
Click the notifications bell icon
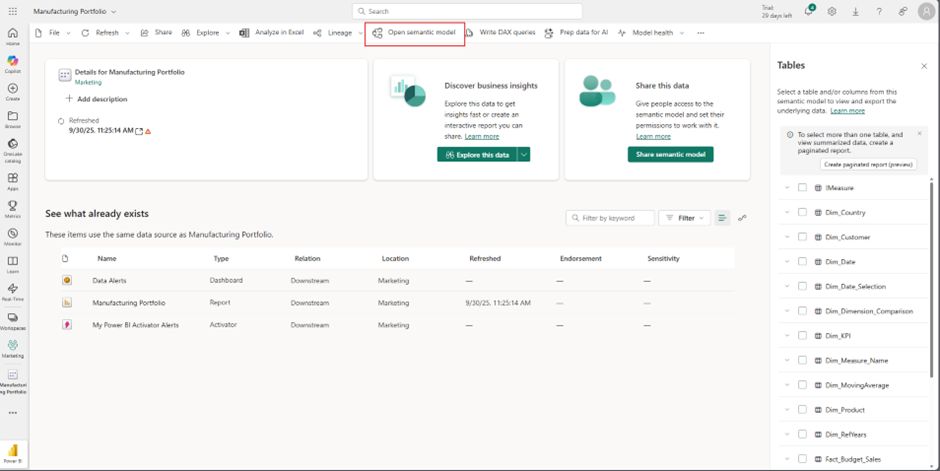(x=809, y=11)
